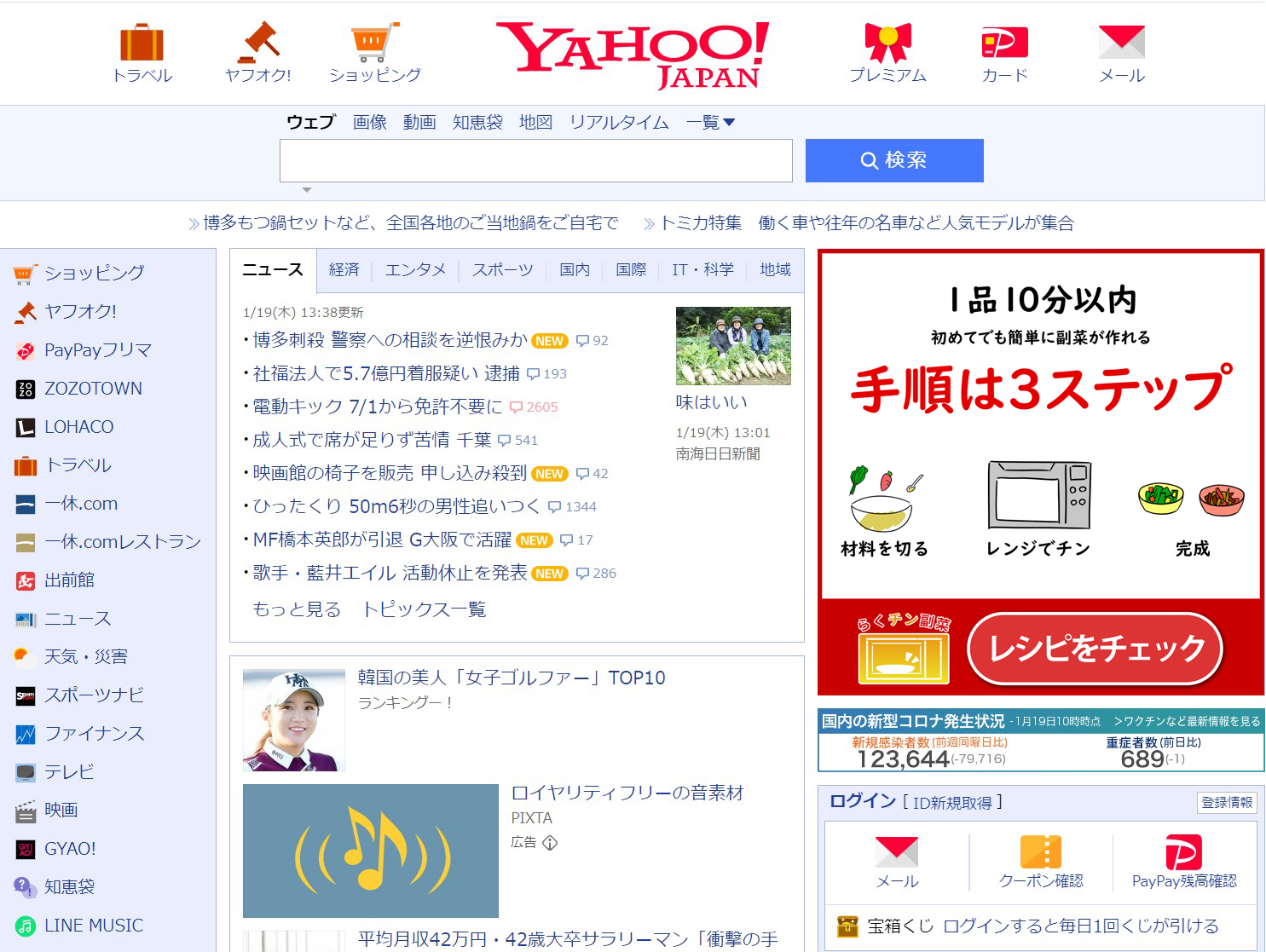Click the music note ad image

[x=371, y=851]
